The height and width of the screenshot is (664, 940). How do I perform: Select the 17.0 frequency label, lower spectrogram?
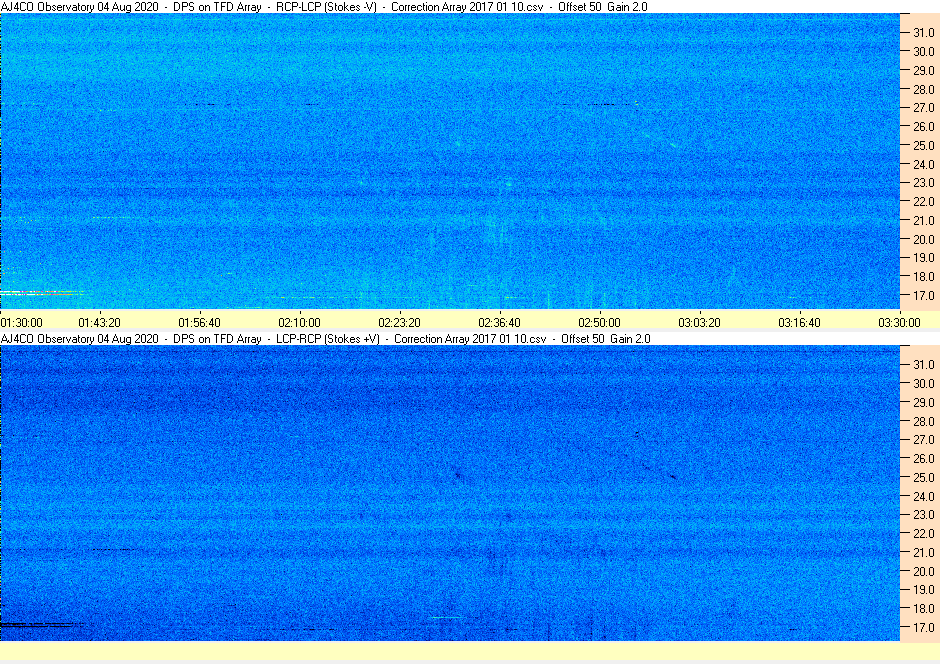(923, 627)
